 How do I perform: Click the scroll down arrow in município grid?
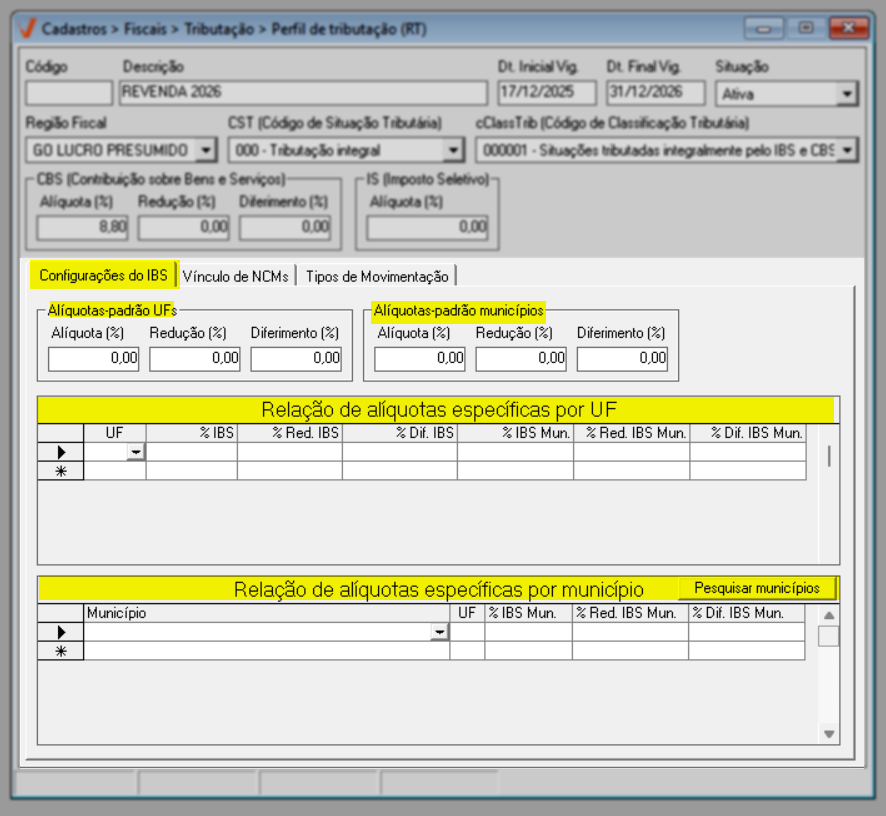tap(828, 734)
